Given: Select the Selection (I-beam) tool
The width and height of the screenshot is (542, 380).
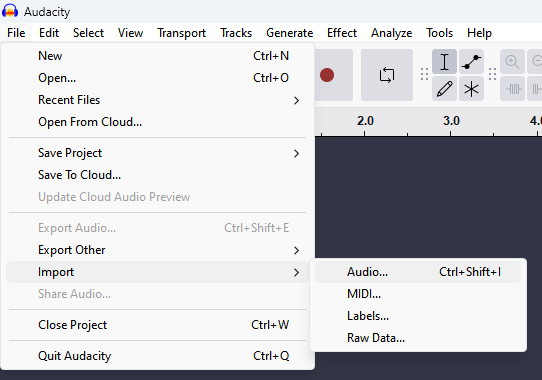Looking at the screenshot, I should click(444, 62).
